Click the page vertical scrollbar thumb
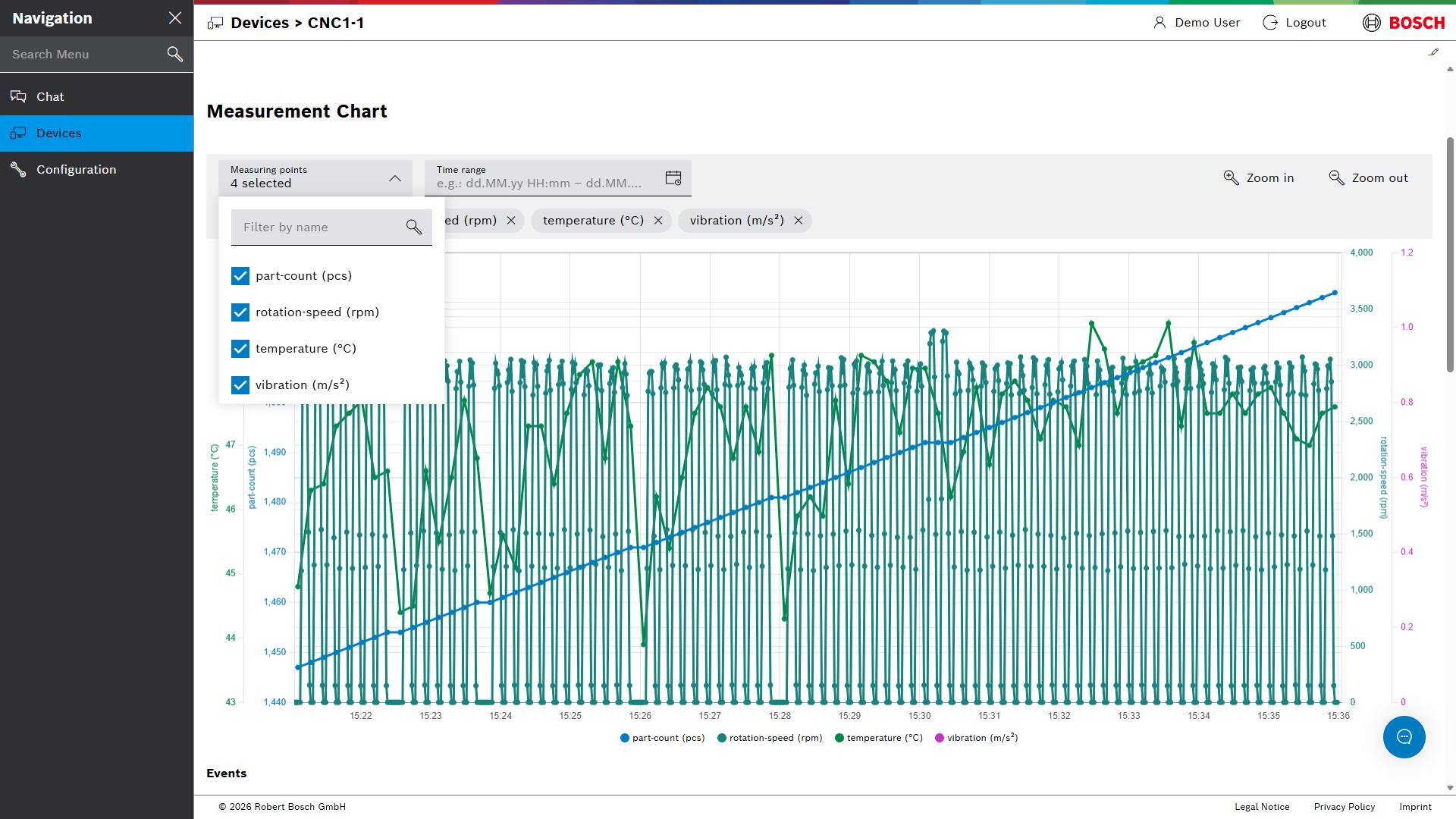The width and height of the screenshot is (1456, 819). 1450,254
